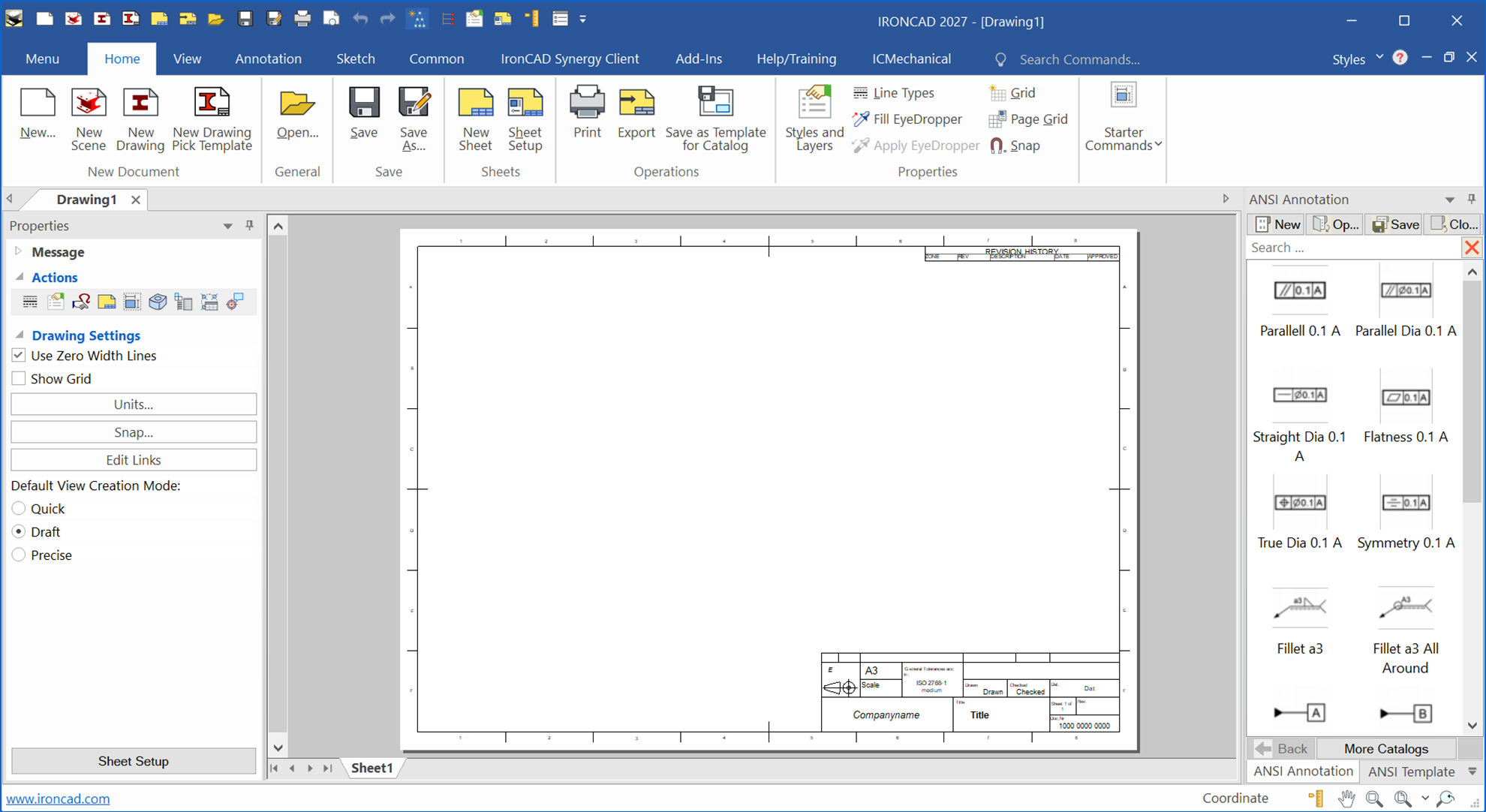Click the Search Commands field
This screenshot has height=812, width=1486.
coord(1078,59)
